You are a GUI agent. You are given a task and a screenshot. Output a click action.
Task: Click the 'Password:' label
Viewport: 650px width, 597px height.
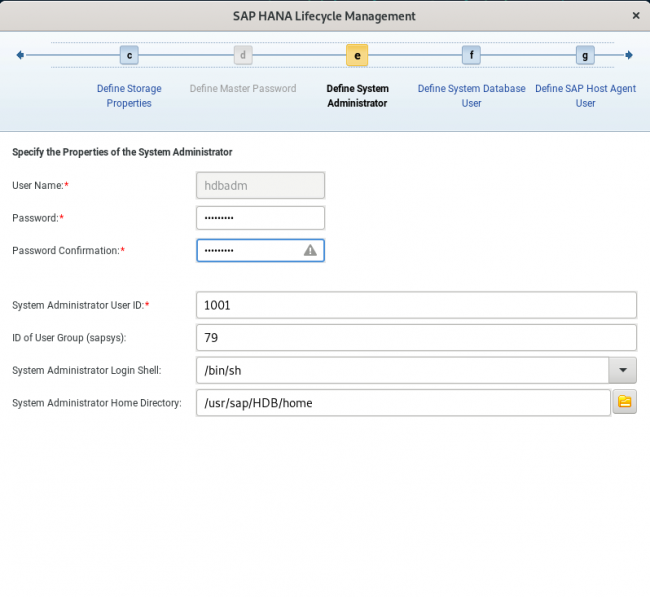coord(38,218)
